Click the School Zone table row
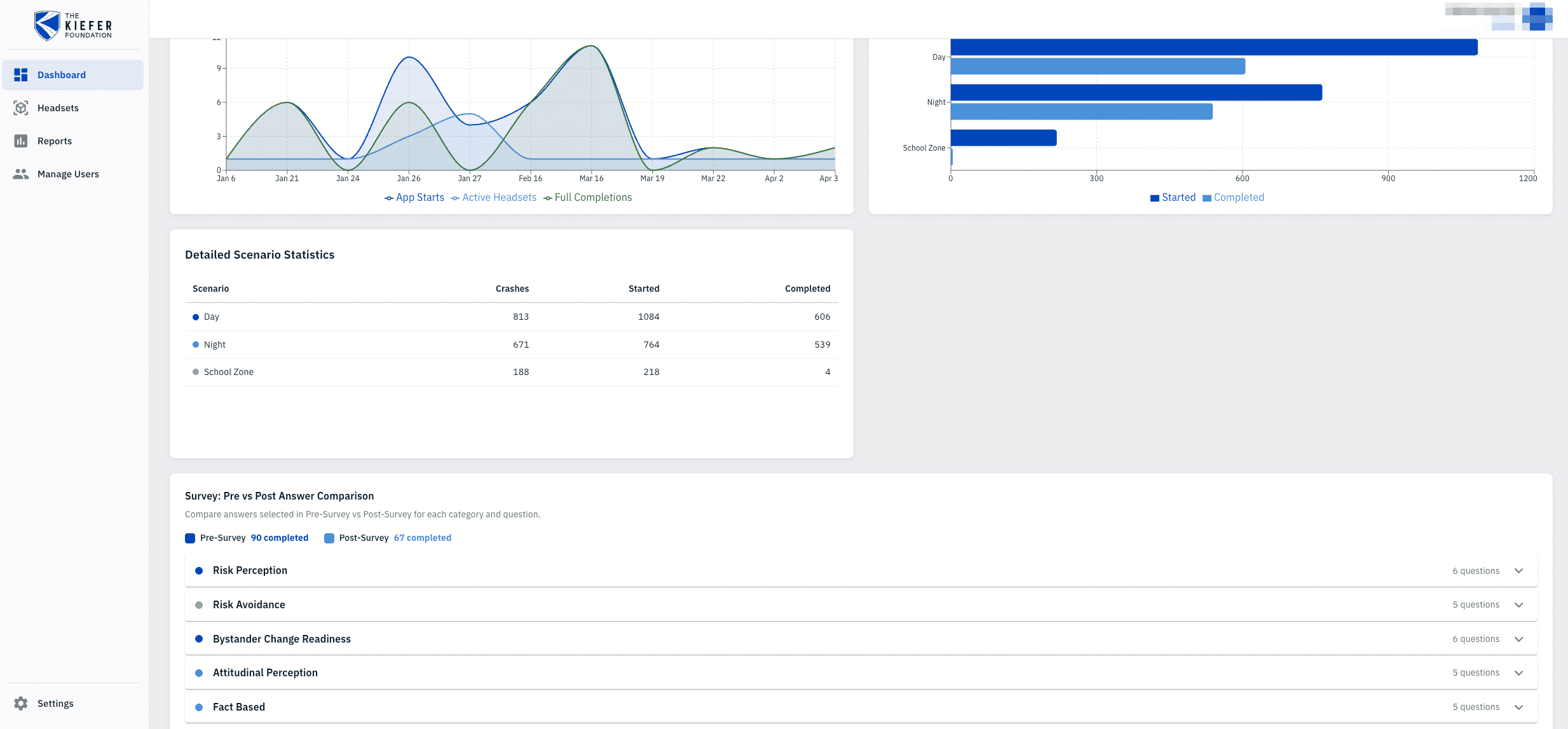Image resolution: width=1568 pixels, height=729 pixels. coord(511,372)
